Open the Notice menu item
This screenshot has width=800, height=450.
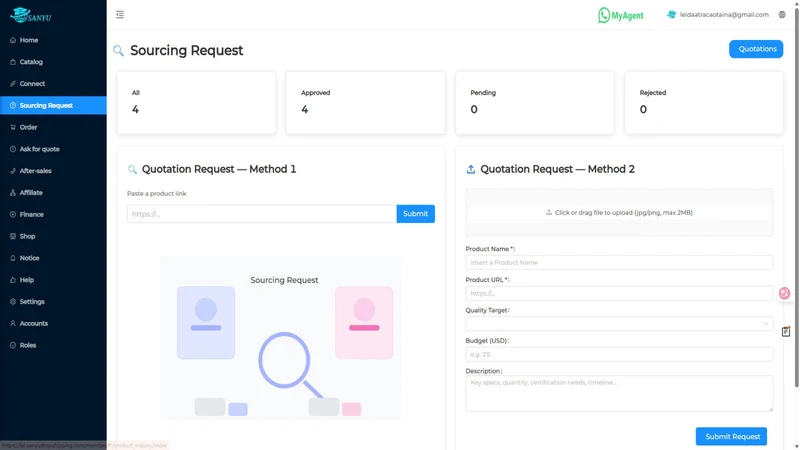[53, 258]
